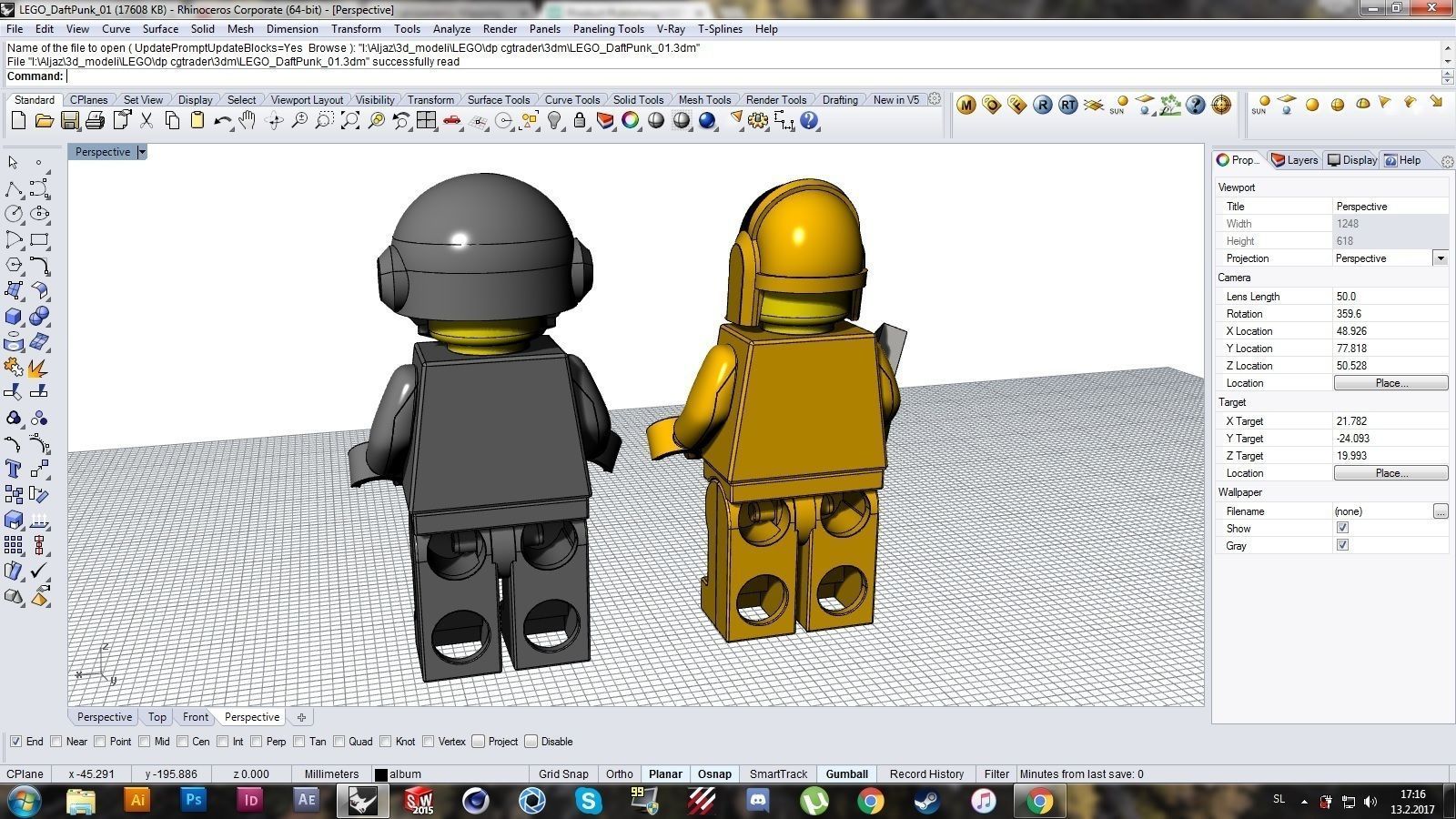Enable the Quad osnap checkbox
Image resolution: width=1456 pixels, height=819 pixels.
coord(339,741)
